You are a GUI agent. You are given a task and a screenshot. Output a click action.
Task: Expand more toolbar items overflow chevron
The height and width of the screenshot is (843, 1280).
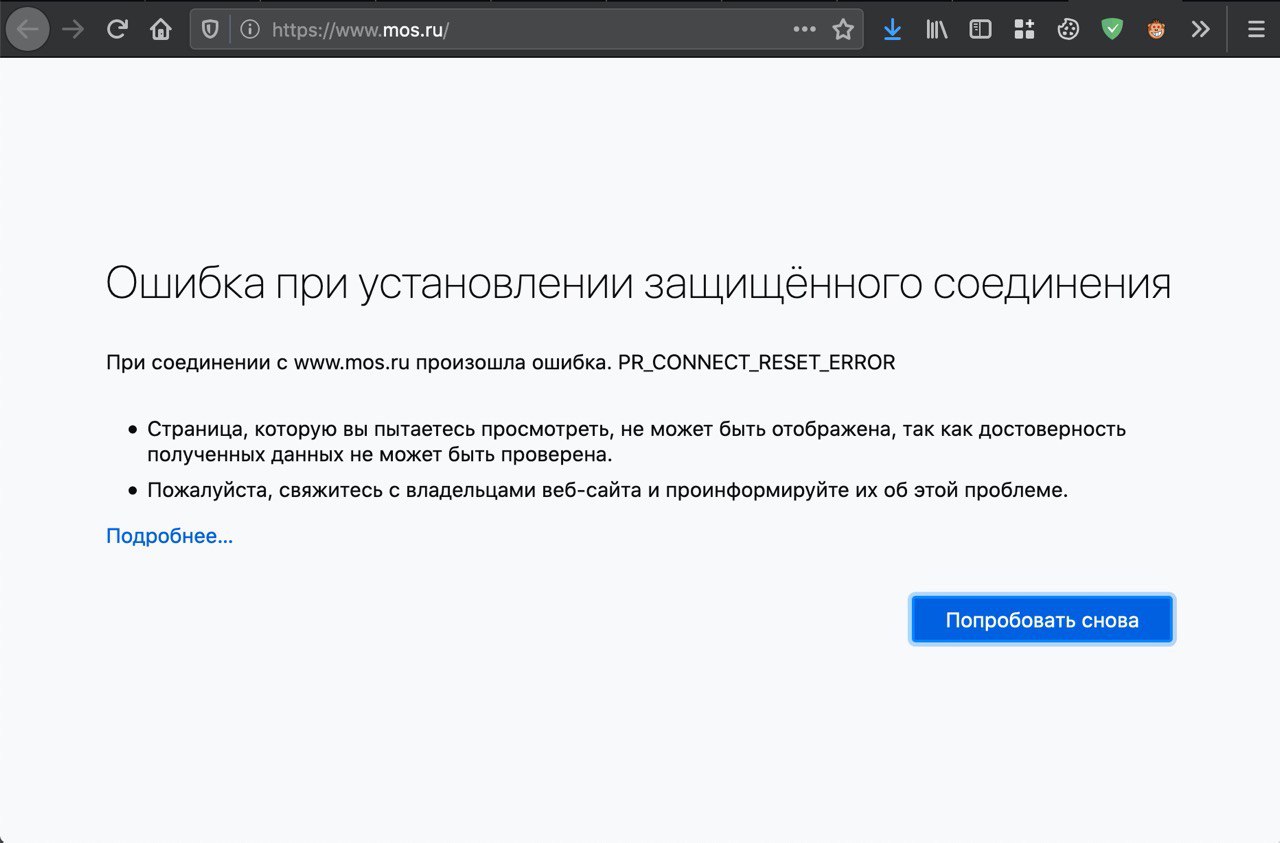1200,29
